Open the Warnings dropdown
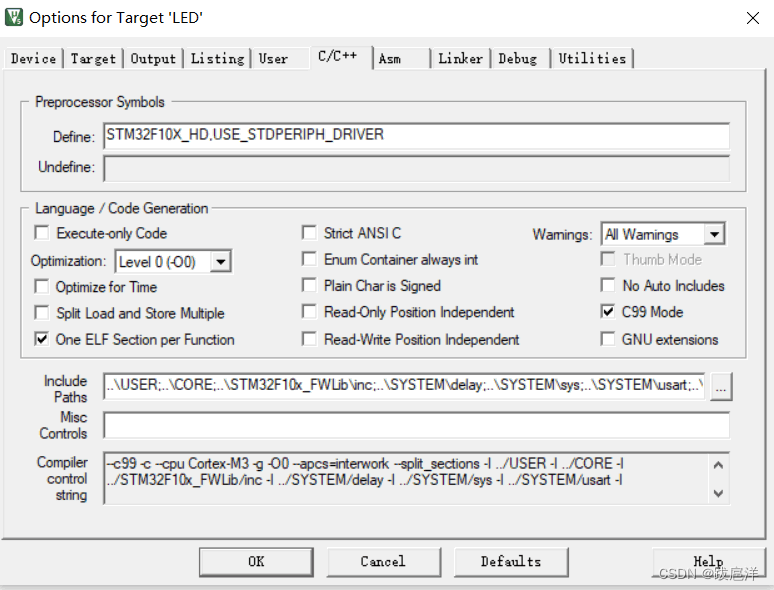The image size is (774, 590). tap(714, 234)
